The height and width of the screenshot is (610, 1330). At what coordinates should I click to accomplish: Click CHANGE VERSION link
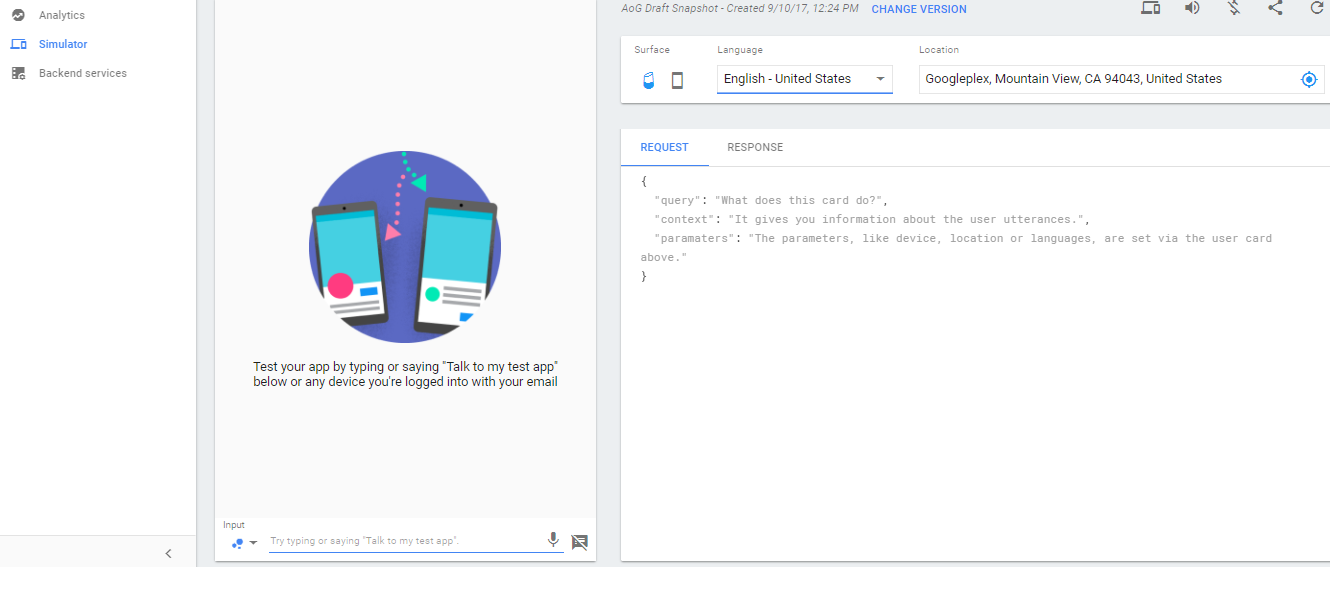[x=919, y=9]
